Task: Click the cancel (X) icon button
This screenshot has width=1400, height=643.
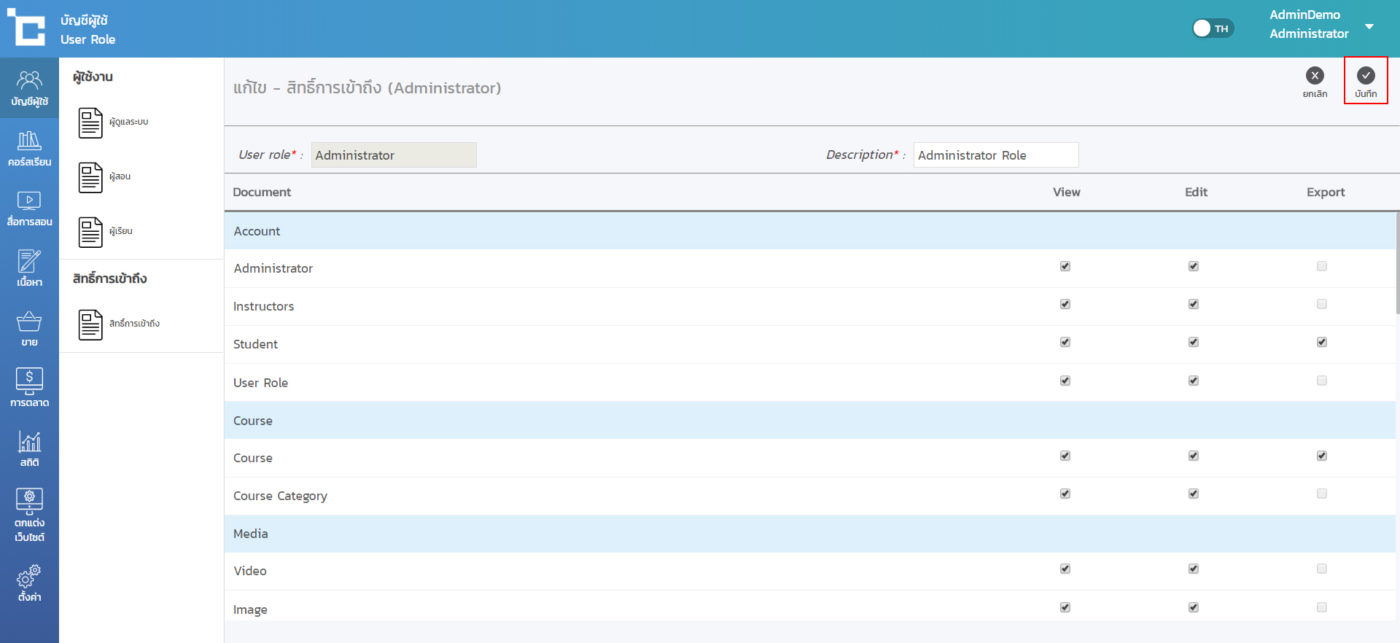Action: (1315, 76)
